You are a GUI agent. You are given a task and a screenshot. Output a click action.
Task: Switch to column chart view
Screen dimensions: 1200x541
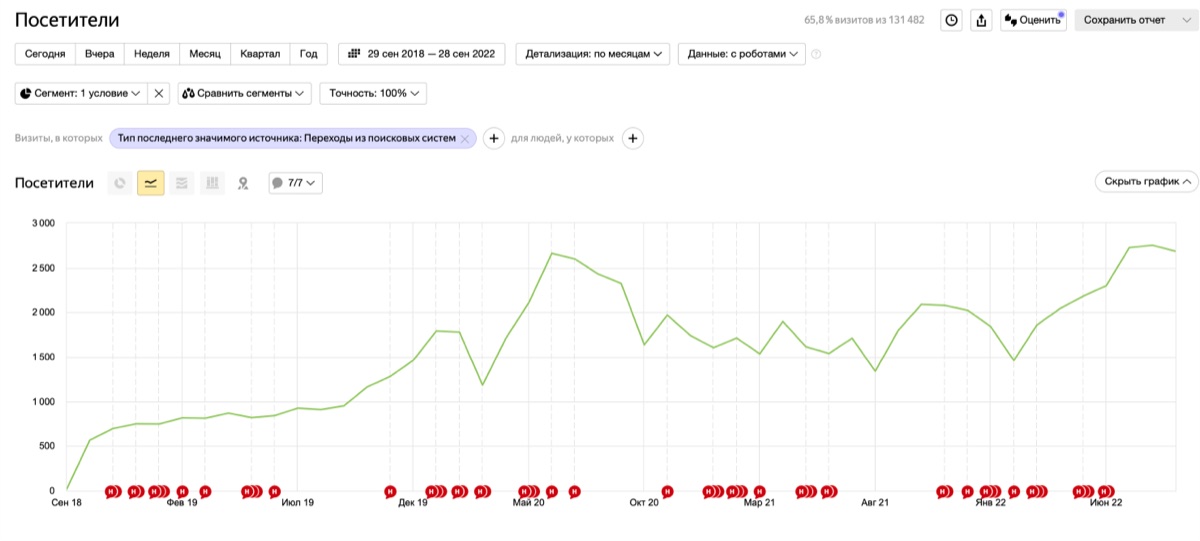212,183
